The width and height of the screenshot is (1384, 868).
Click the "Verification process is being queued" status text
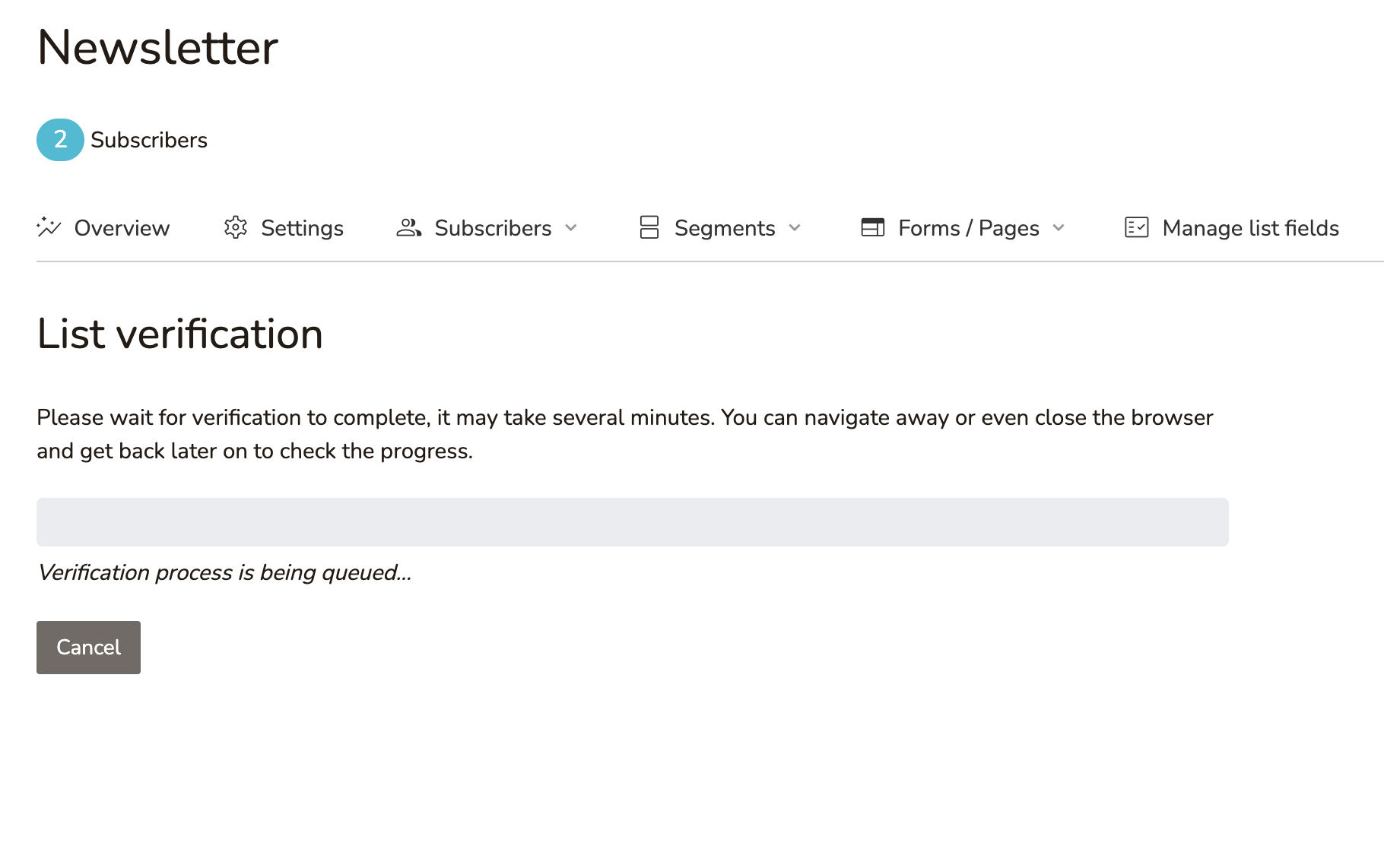click(224, 572)
